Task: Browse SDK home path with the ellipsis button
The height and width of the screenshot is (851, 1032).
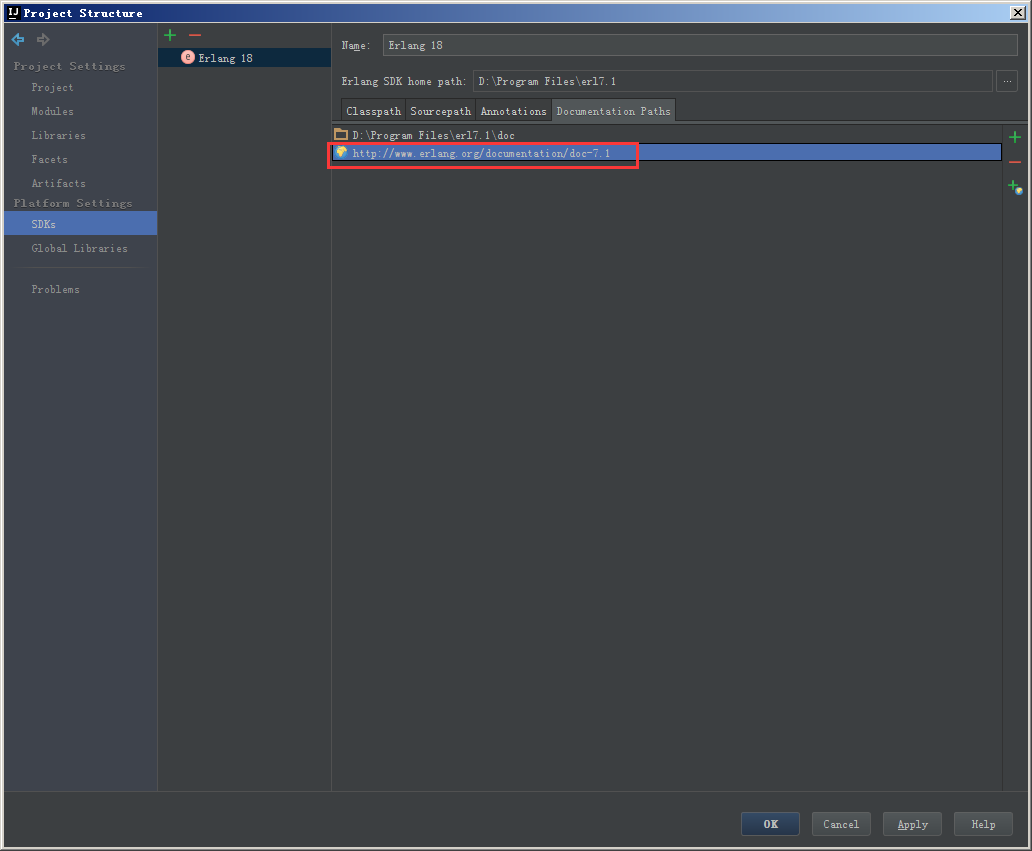Action: pos(1006,81)
